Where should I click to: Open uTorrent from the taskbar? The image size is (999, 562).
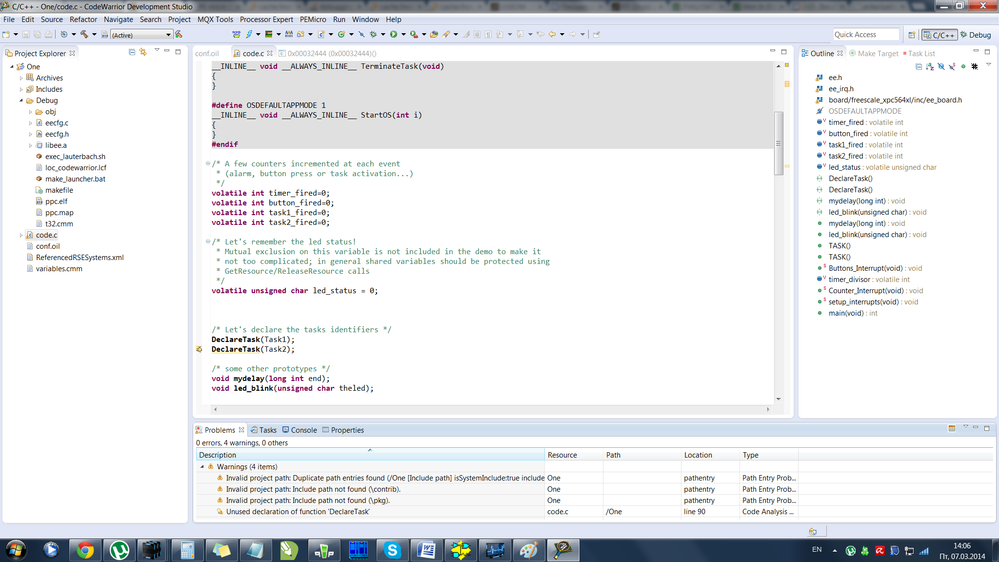click(119, 549)
